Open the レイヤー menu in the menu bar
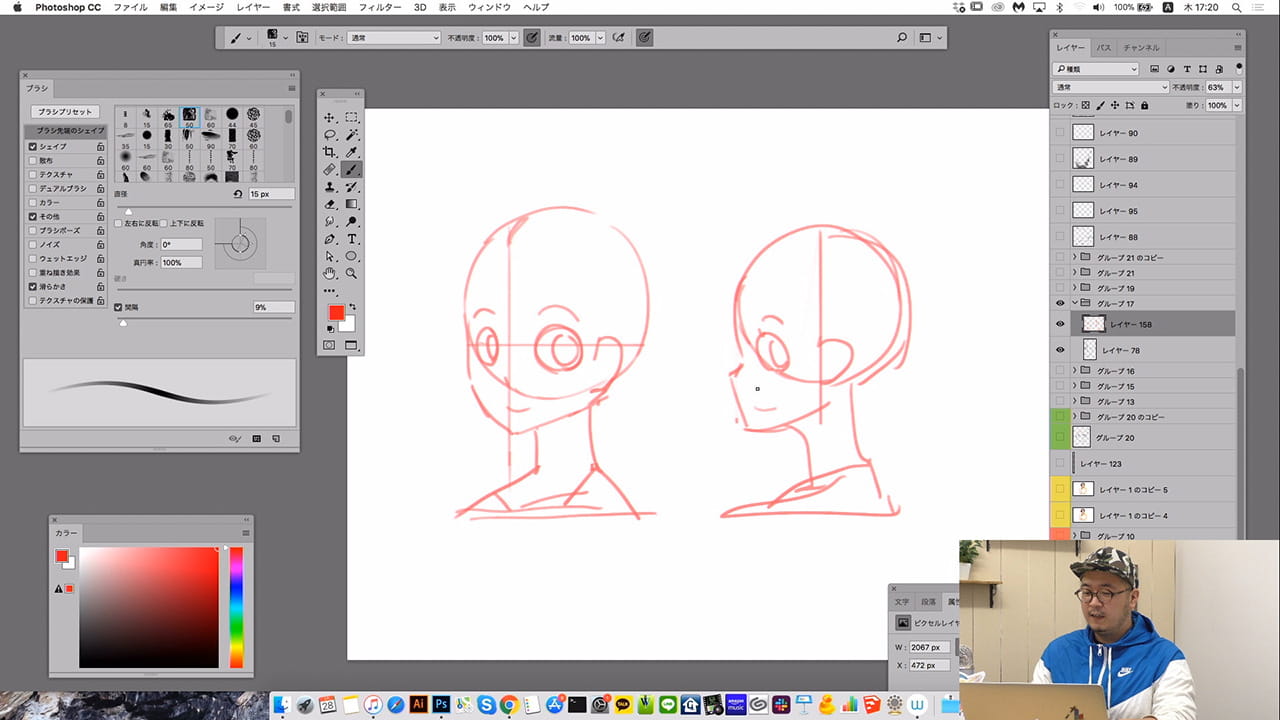The width and height of the screenshot is (1280, 720). point(253,7)
